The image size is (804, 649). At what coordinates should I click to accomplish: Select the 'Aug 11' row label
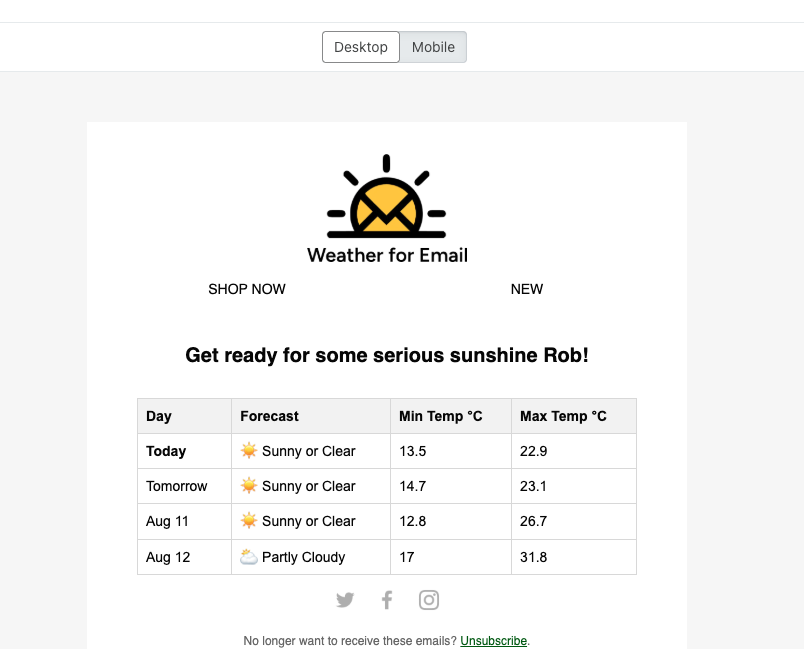pos(167,521)
